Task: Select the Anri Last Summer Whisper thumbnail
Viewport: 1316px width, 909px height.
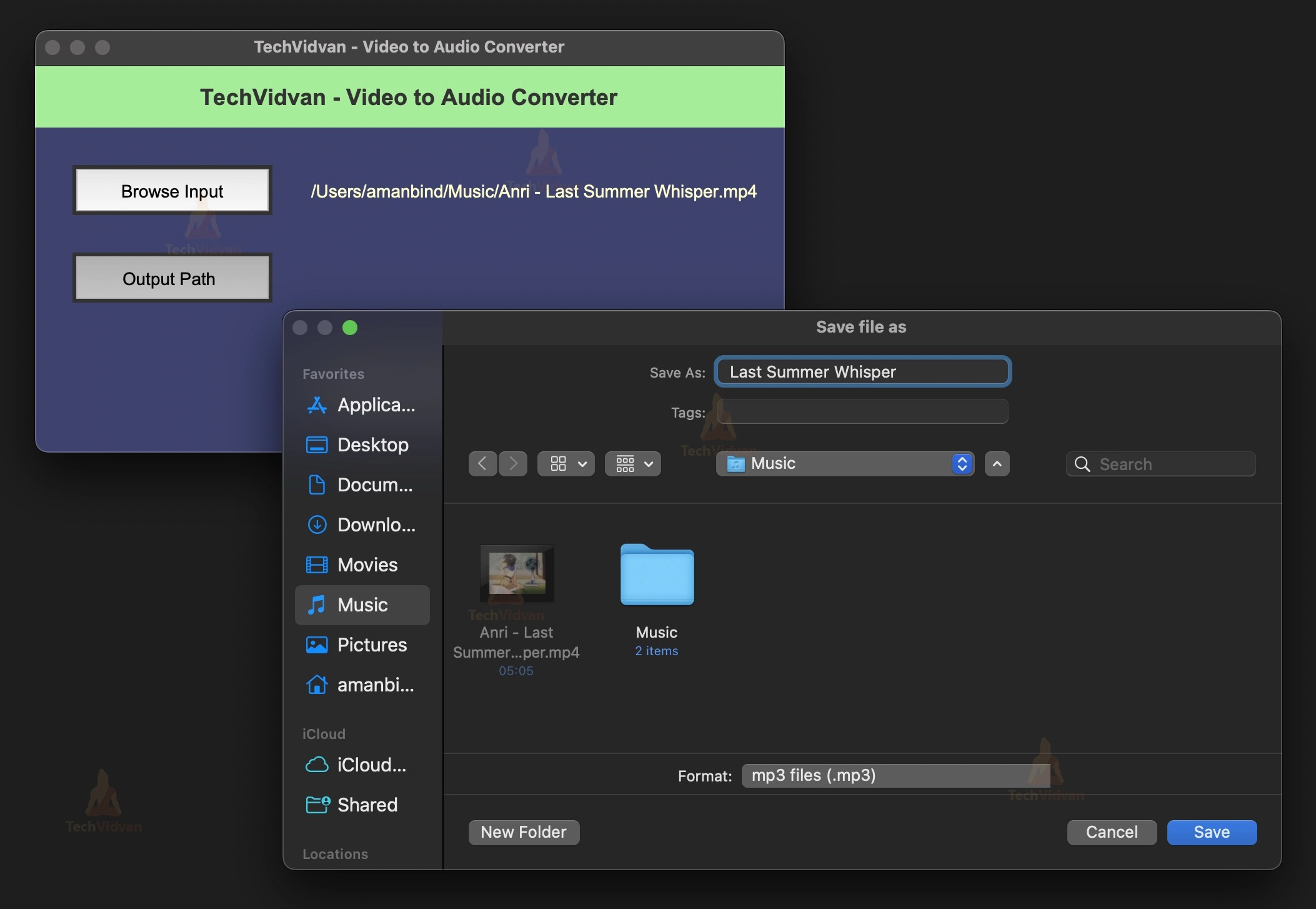Action: pos(516,574)
